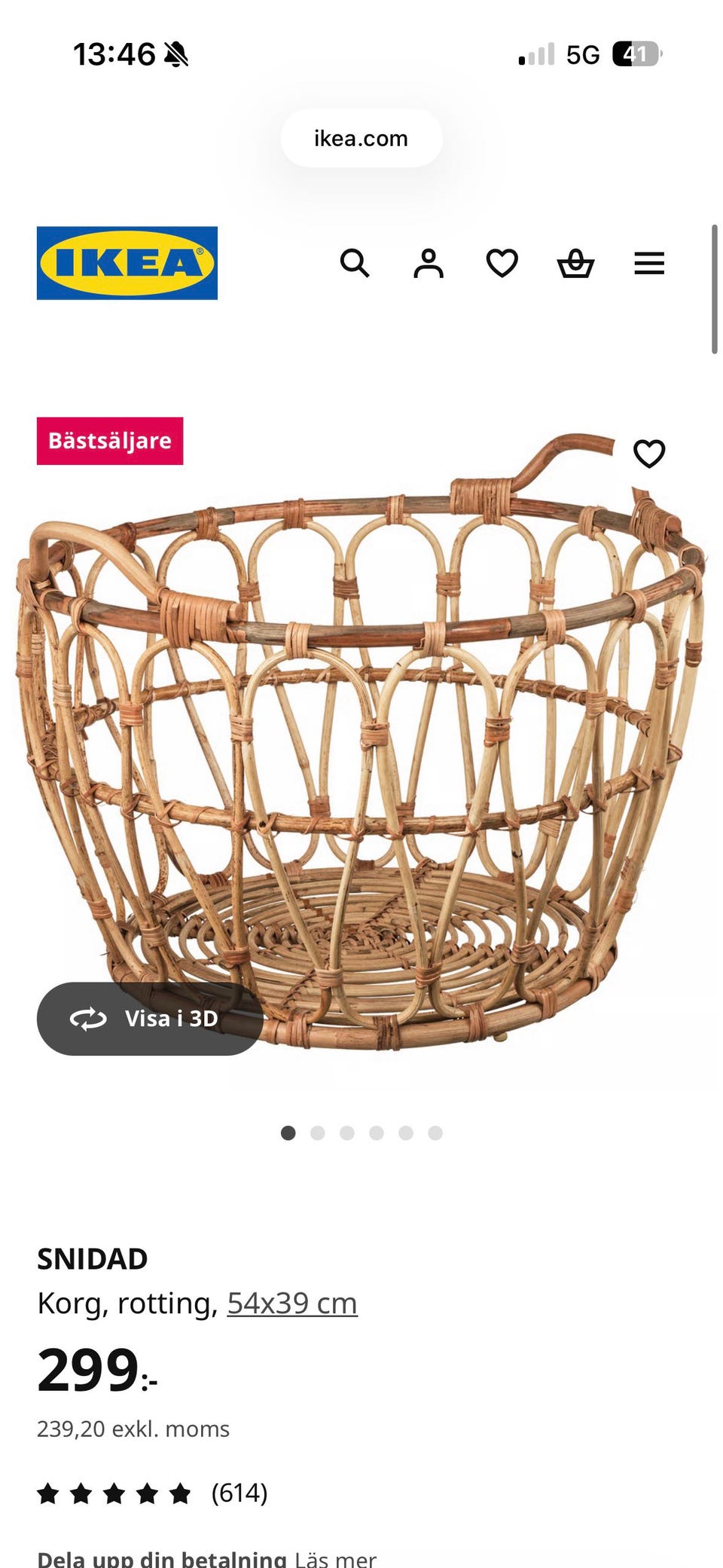Image resolution: width=723 pixels, height=1568 pixels.
Task: Open the search magnifier icon
Action: pos(355,264)
